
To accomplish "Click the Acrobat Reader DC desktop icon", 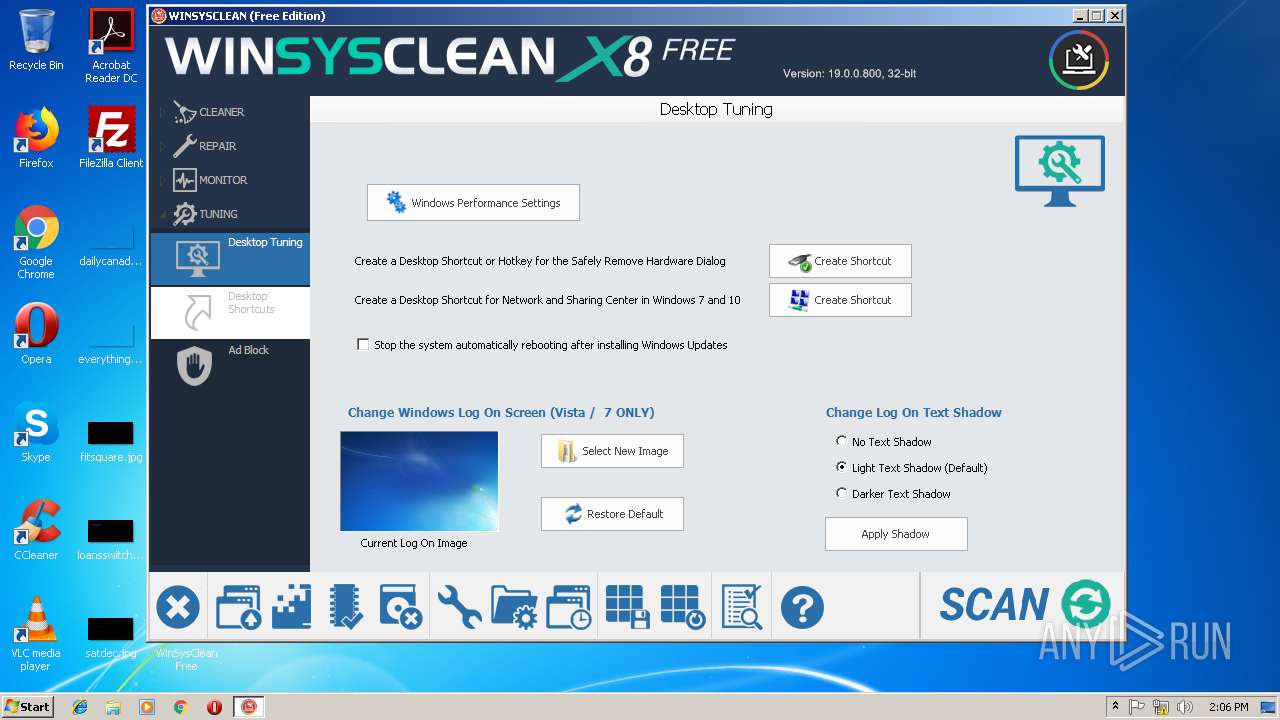I will (111, 46).
